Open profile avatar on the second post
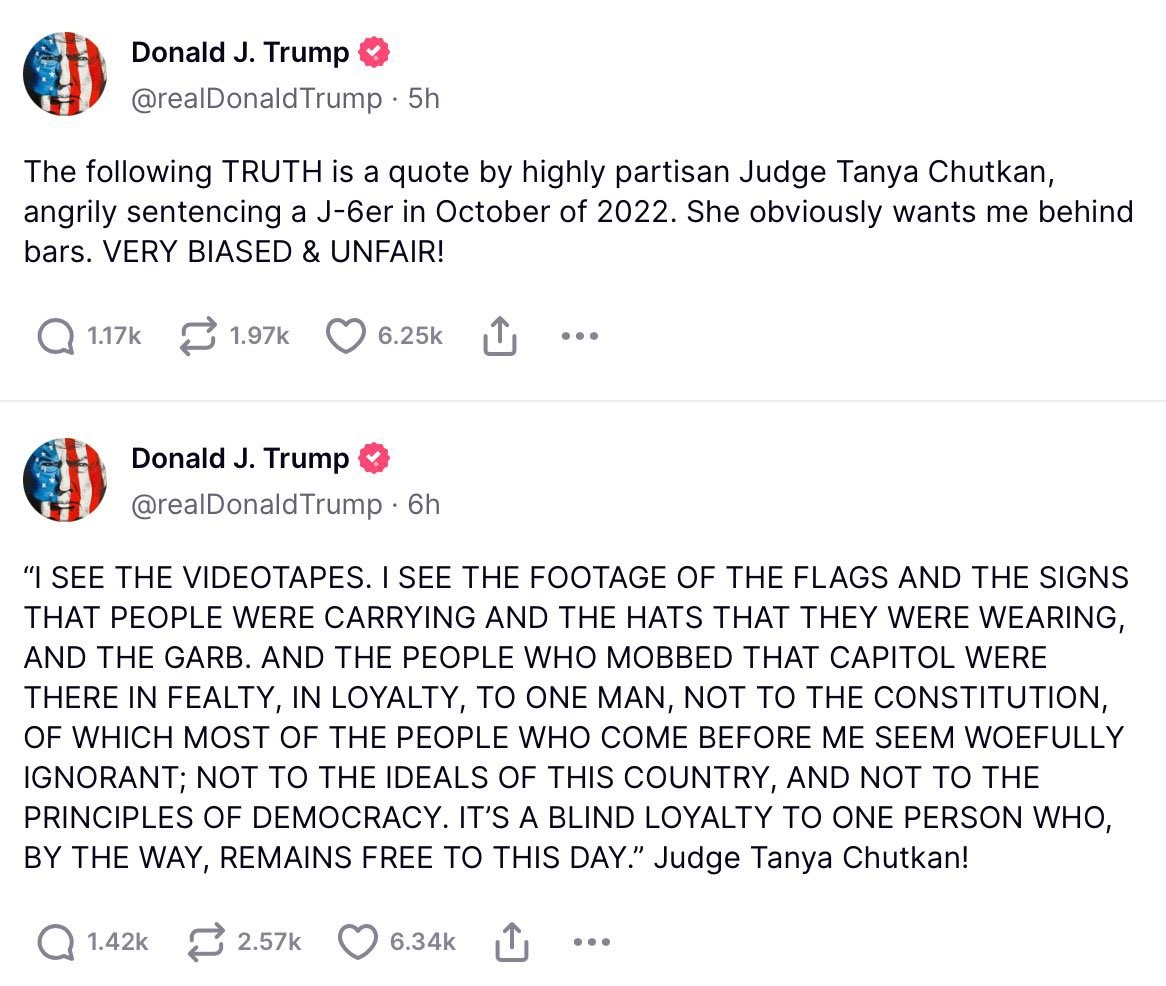1166x986 pixels. [65, 480]
